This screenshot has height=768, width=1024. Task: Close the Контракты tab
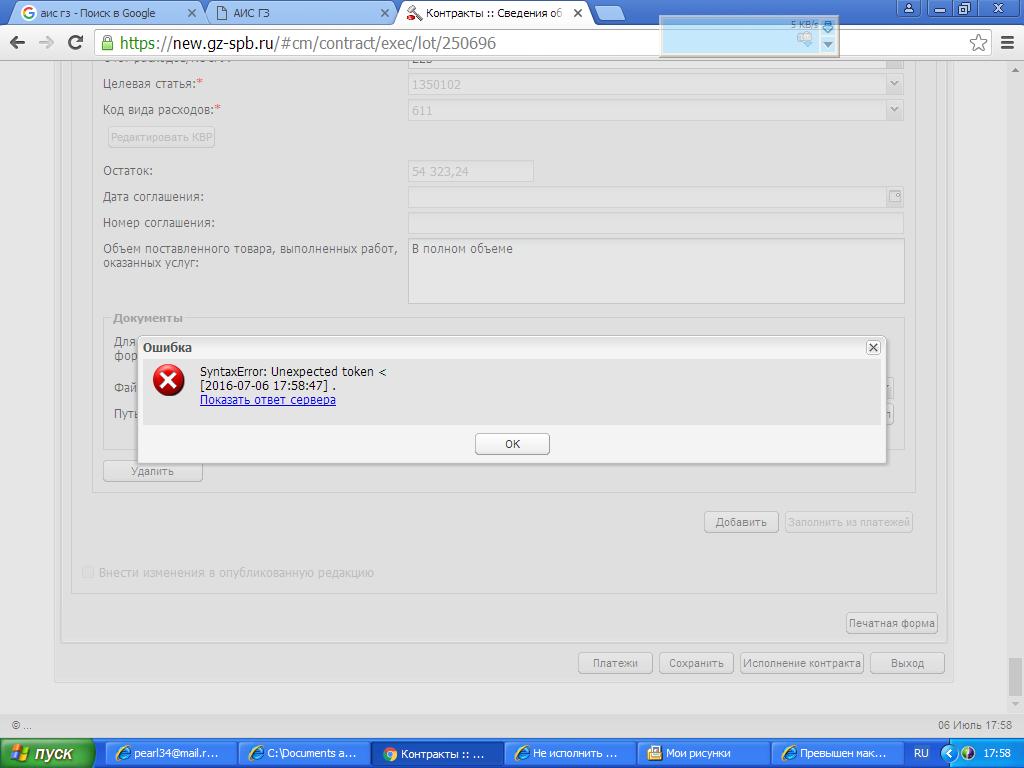[x=577, y=13]
